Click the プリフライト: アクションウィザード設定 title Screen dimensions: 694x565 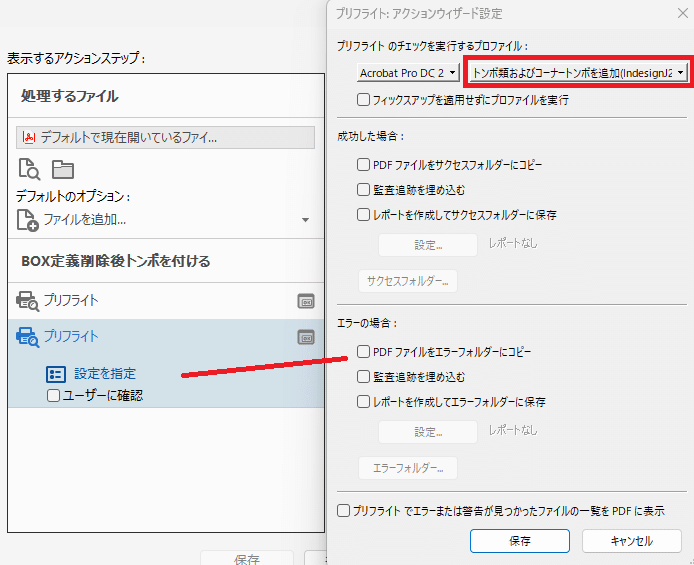click(x=419, y=14)
